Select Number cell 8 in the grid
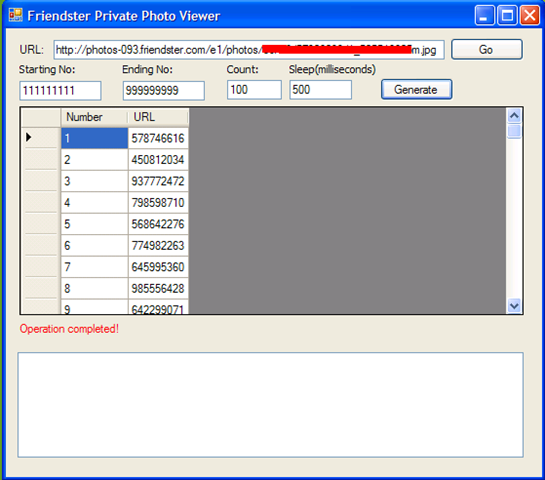 [x=95, y=288]
